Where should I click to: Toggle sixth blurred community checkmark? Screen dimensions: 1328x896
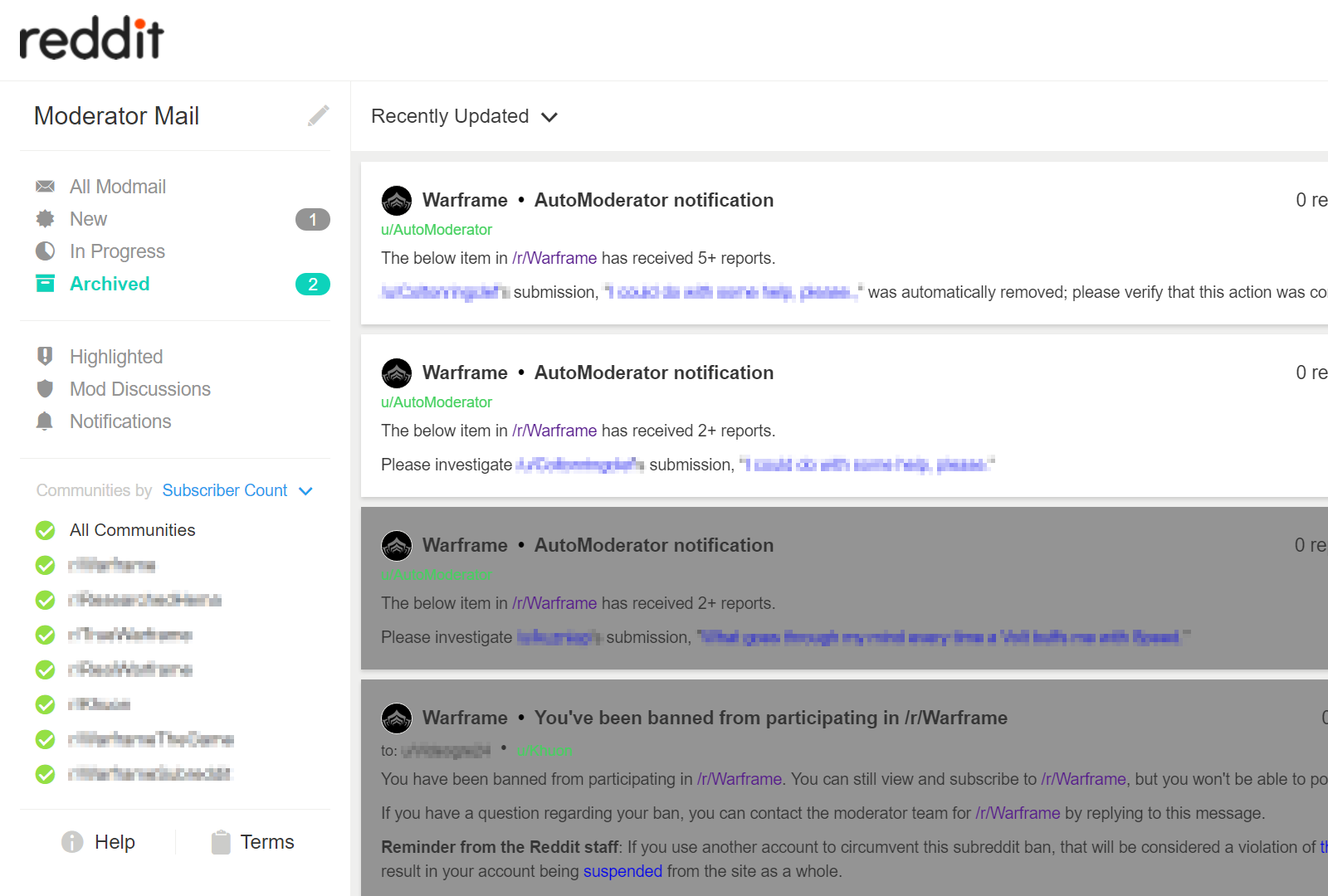[46, 739]
